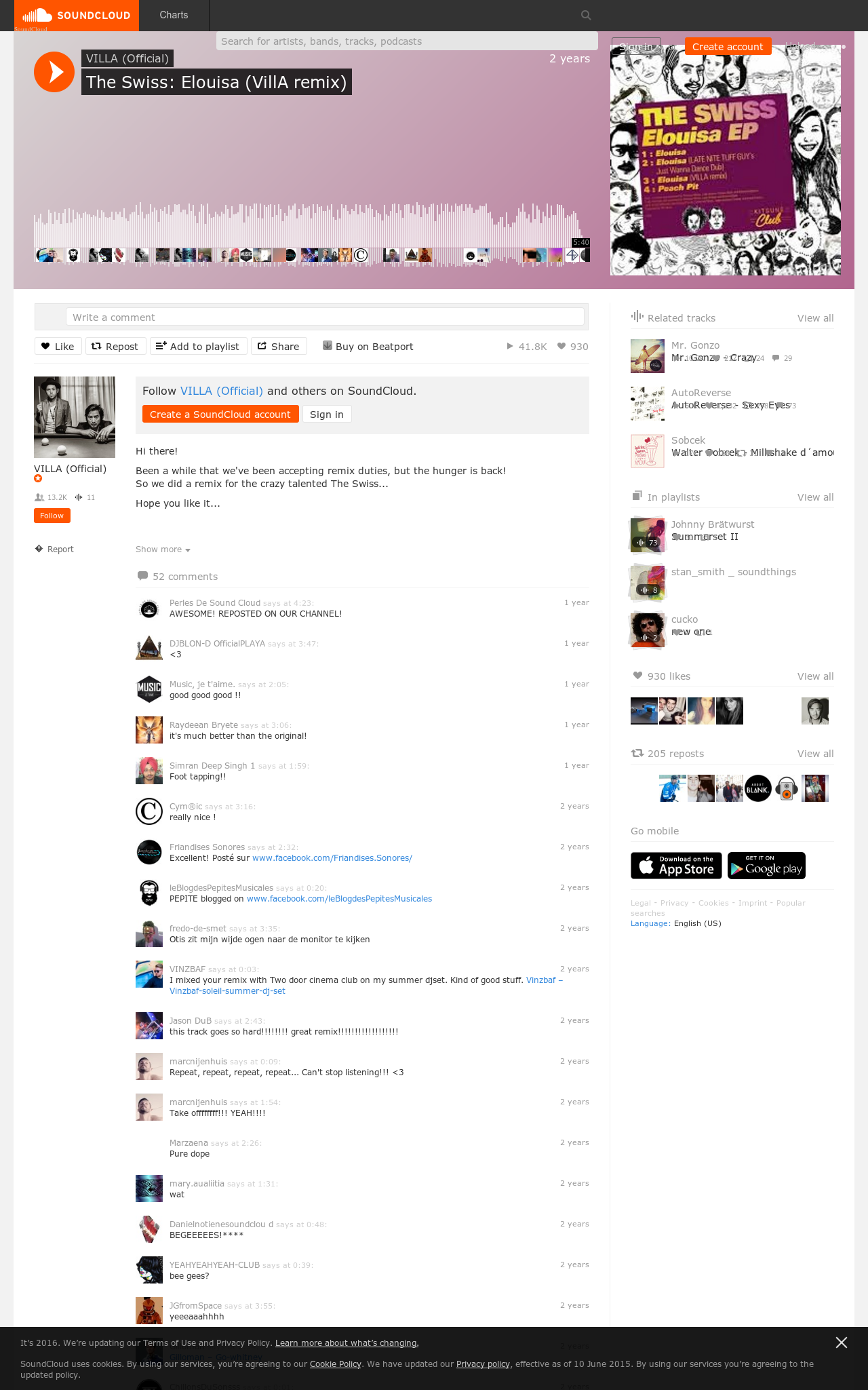Open Language selector English (US)
This screenshot has height=1390, width=868.
point(676,923)
